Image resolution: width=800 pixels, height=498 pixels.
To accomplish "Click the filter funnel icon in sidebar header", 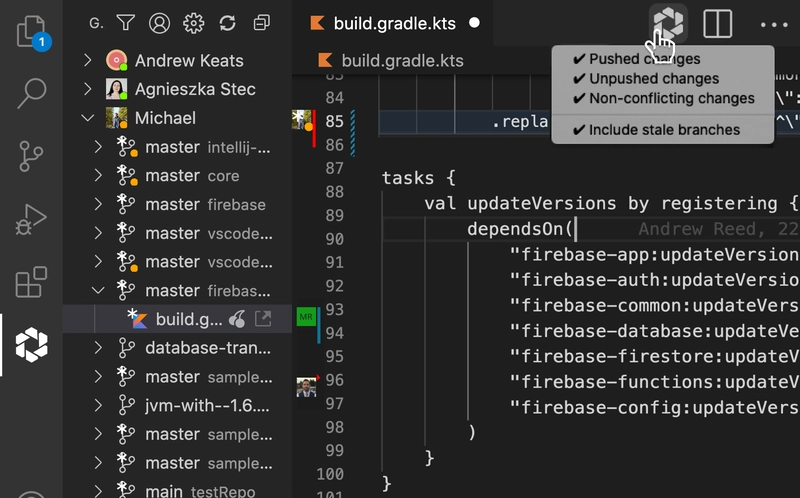I will pyautogui.click(x=125, y=22).
